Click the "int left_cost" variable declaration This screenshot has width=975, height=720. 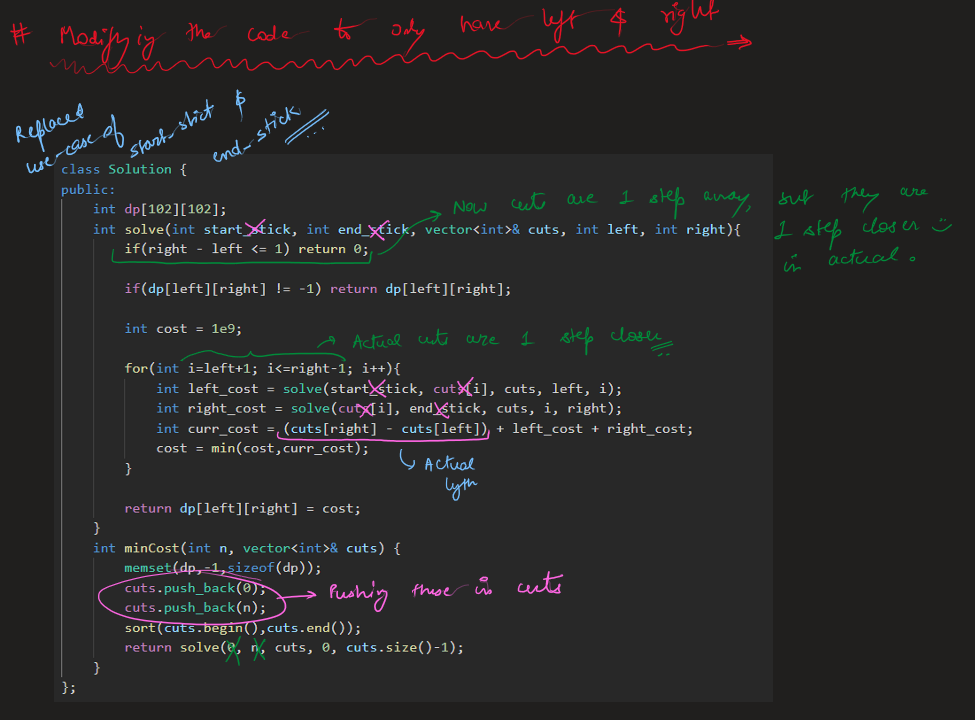(x=204, y=389)
